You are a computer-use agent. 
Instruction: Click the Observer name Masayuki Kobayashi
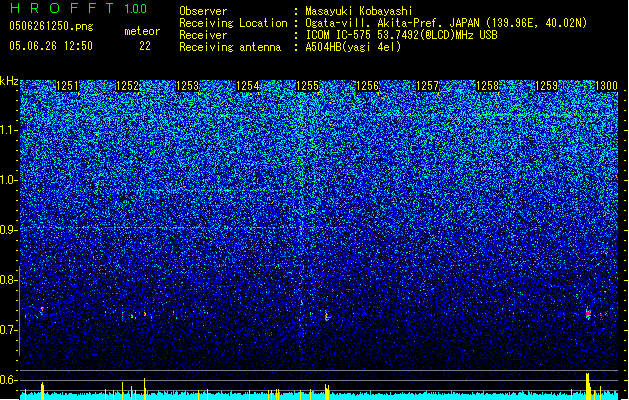[359, 11]
